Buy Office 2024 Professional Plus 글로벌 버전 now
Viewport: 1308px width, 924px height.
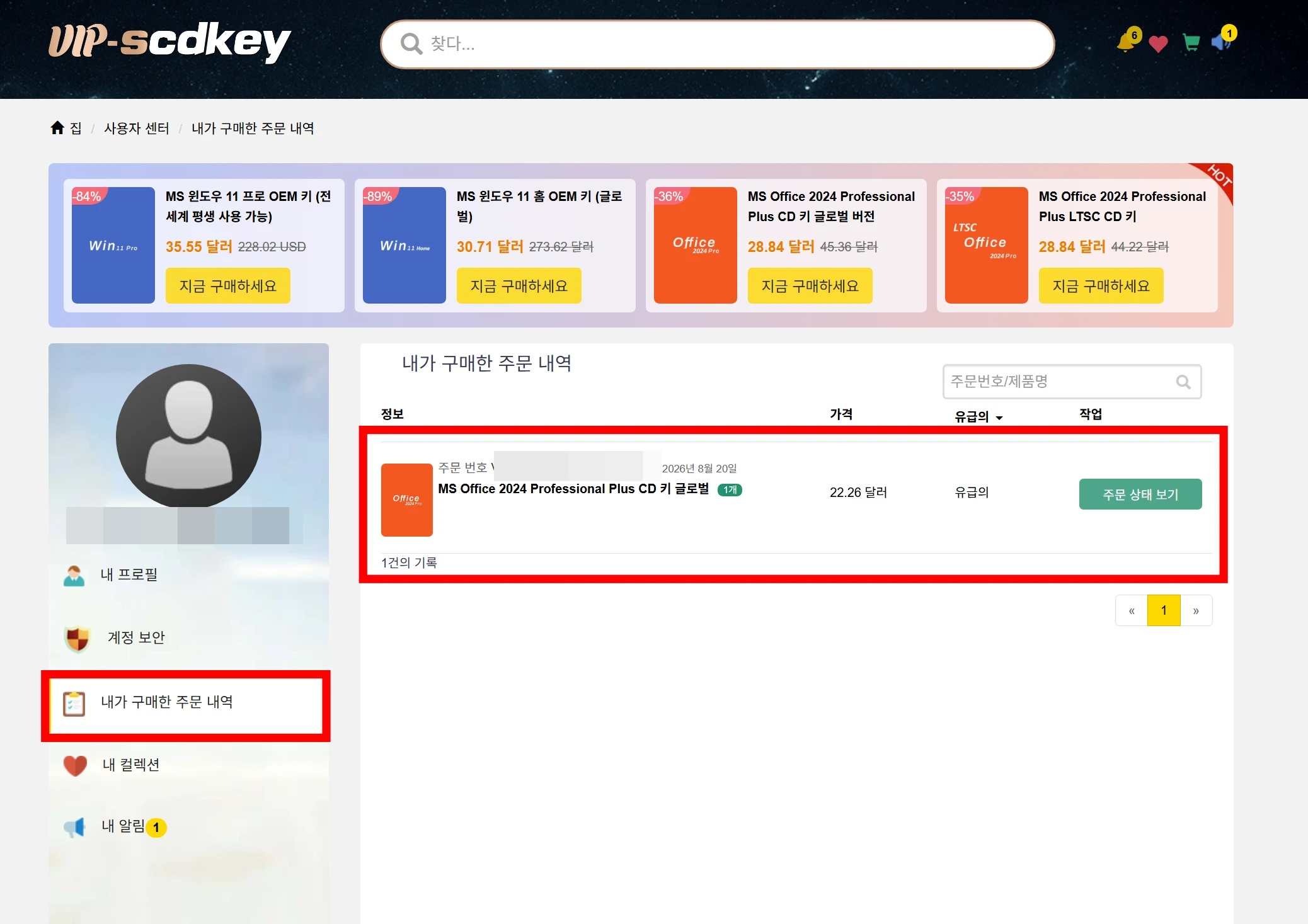pyautogui.click(x=810, y=286)
